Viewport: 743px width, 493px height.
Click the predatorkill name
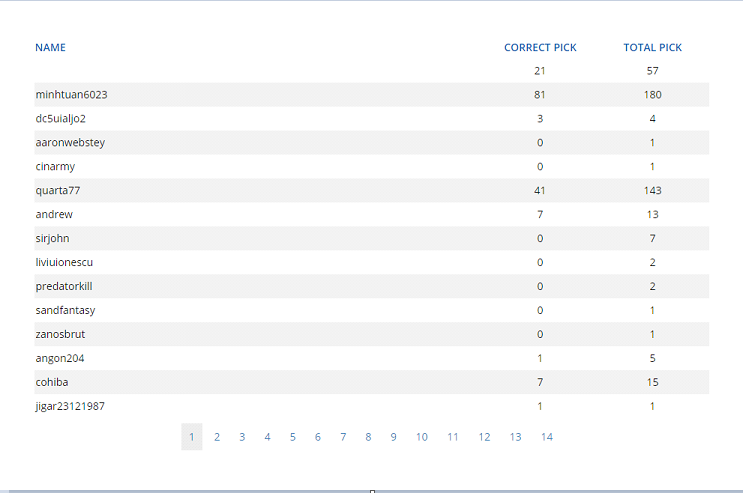point(64,286)
